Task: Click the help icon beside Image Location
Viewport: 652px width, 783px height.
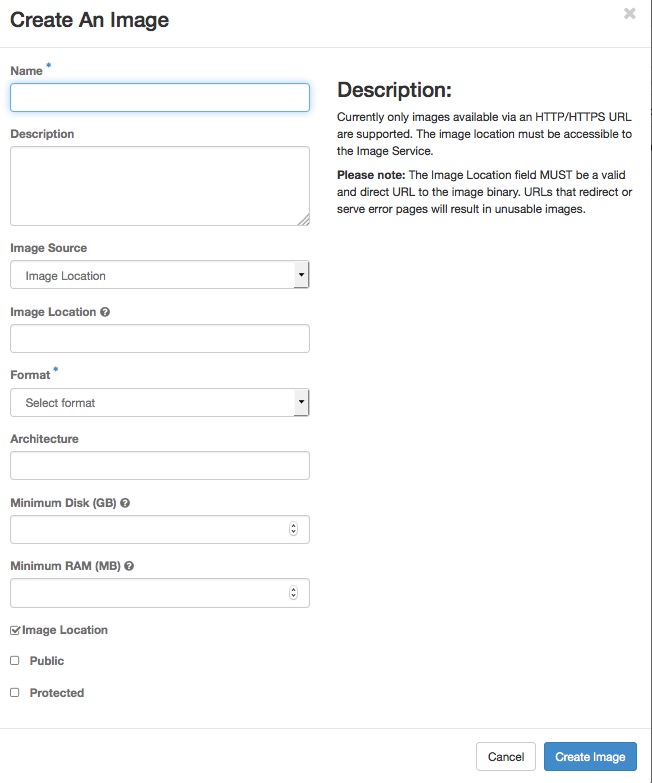Action: point(106,312)
